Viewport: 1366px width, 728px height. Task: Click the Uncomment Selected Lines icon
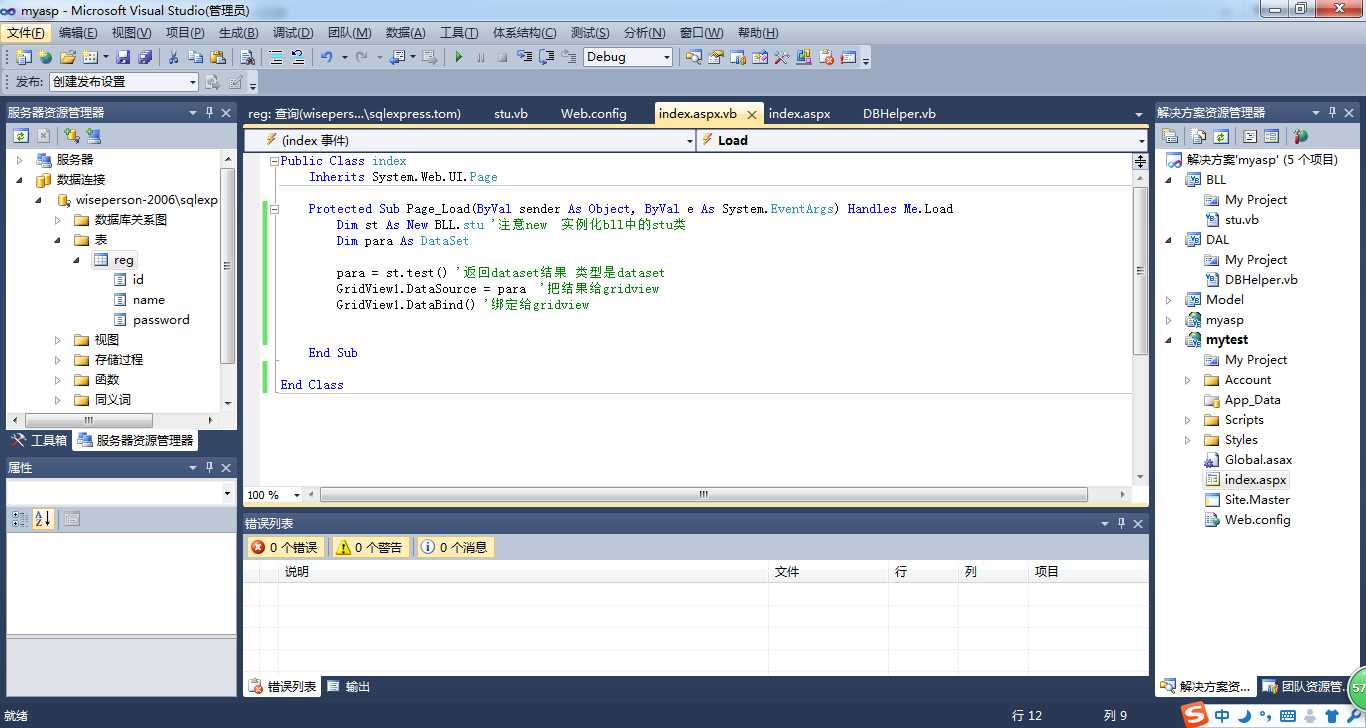pyautogui.click(x=297, y=57)
